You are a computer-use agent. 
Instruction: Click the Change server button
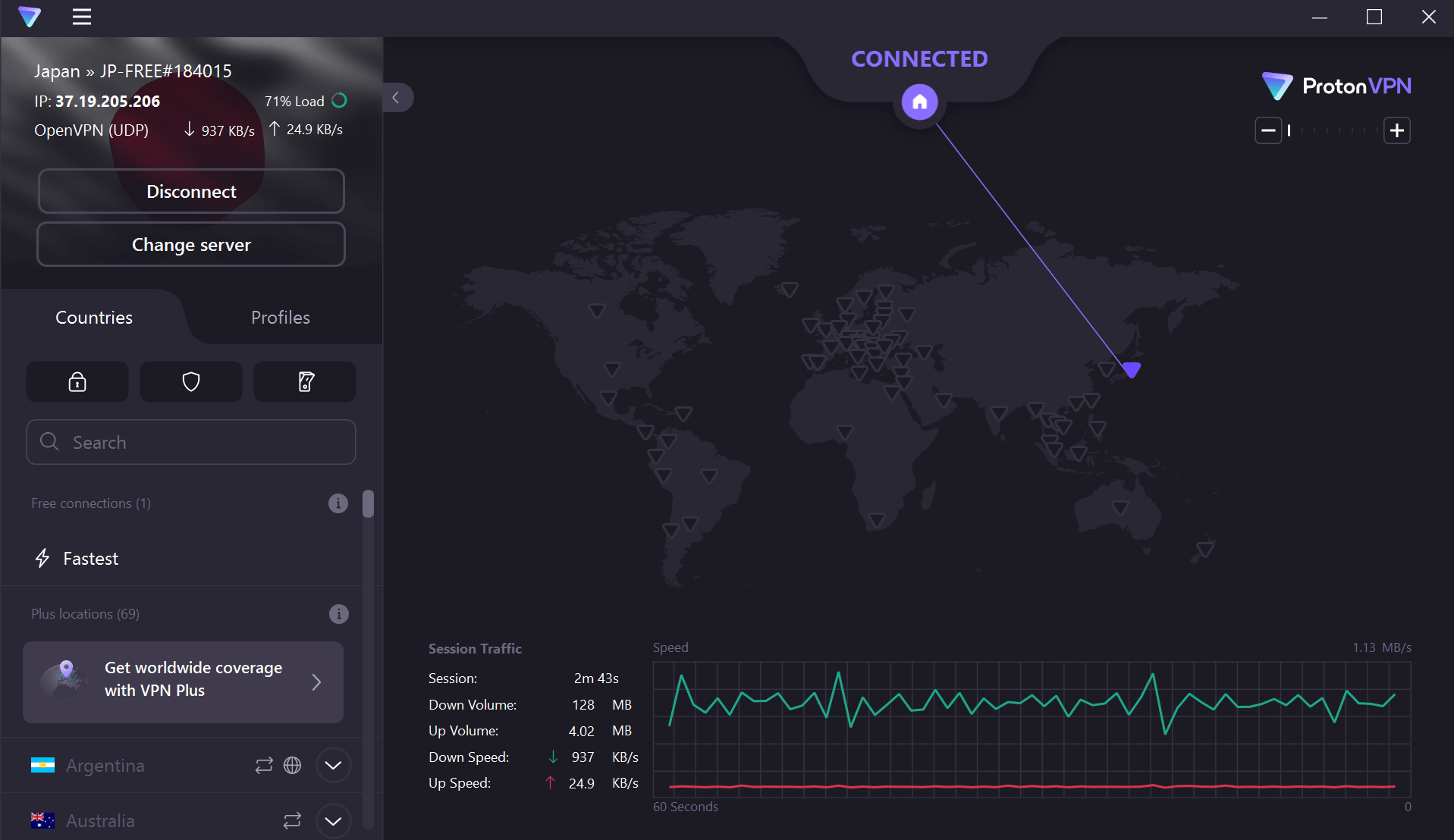[191, 245]
